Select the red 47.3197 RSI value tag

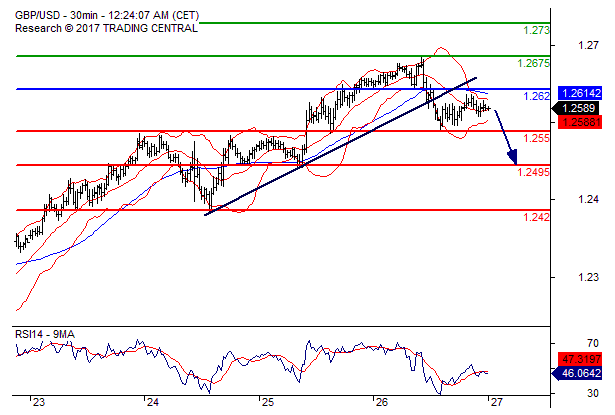click(x=580, y=359)
